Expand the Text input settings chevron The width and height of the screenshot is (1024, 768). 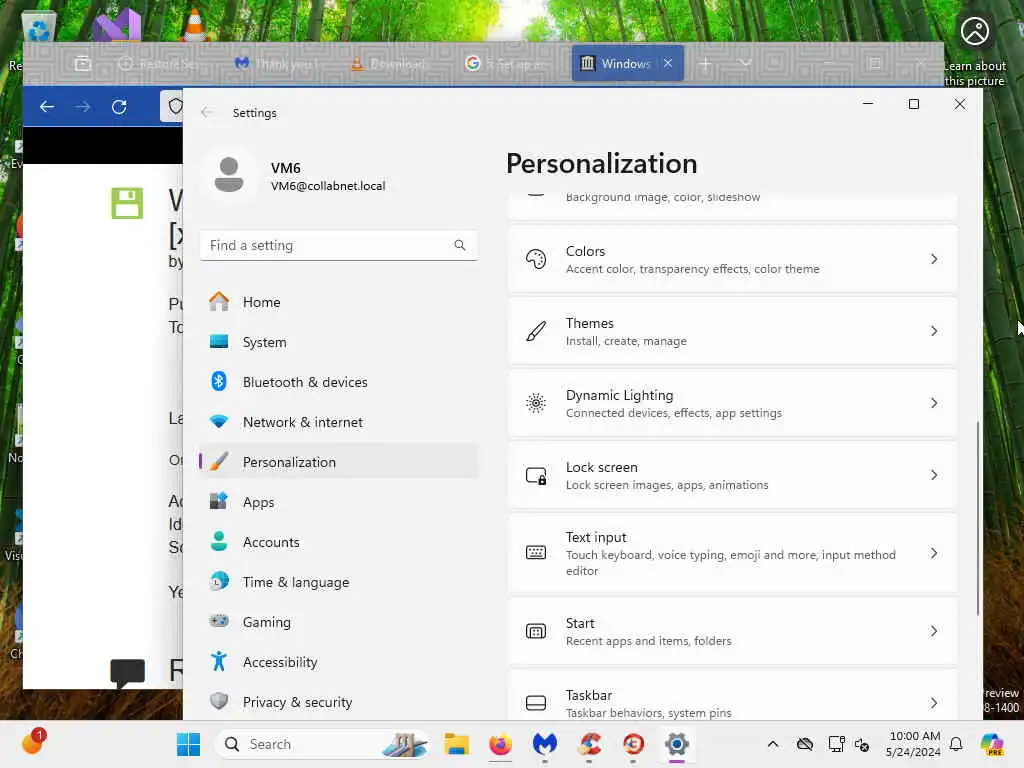pyautogui.click(x=934, y=553)
